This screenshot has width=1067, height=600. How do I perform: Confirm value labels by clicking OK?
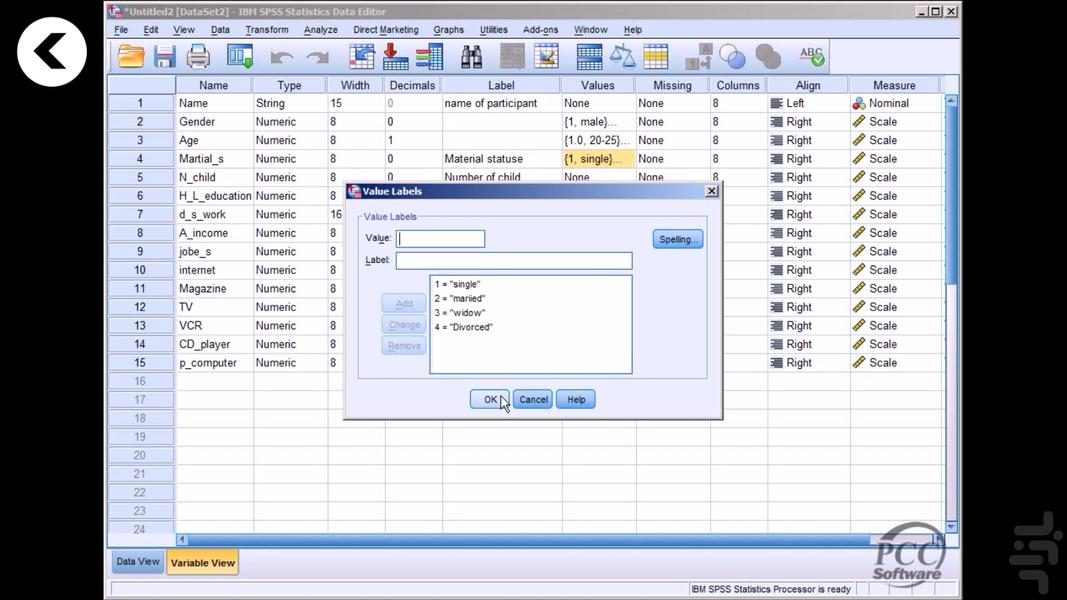489,398
